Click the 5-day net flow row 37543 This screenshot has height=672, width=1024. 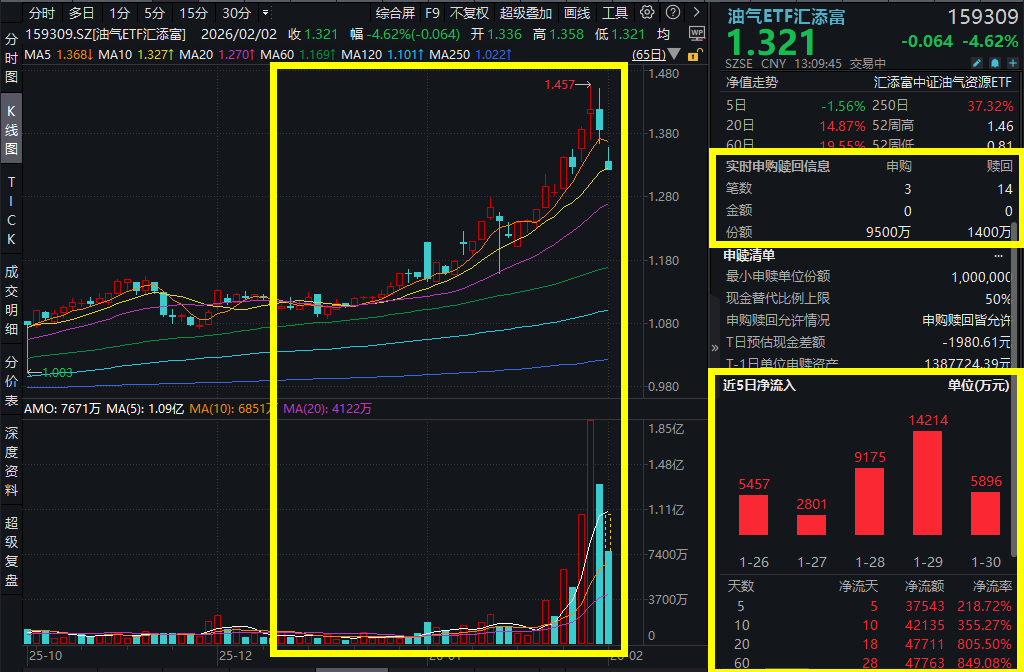pyautogui.click(x=869, y=605)
